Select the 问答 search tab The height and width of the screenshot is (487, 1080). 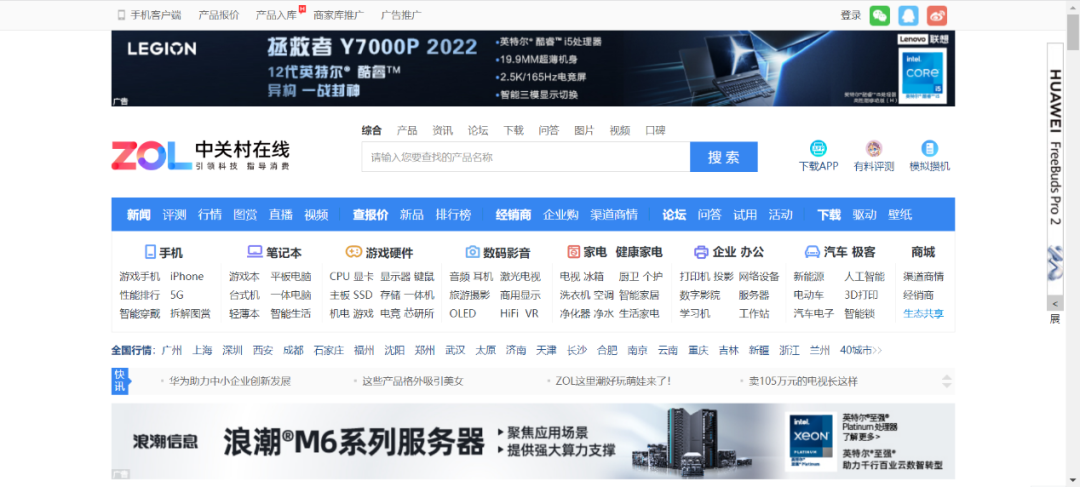pos(549,130)
